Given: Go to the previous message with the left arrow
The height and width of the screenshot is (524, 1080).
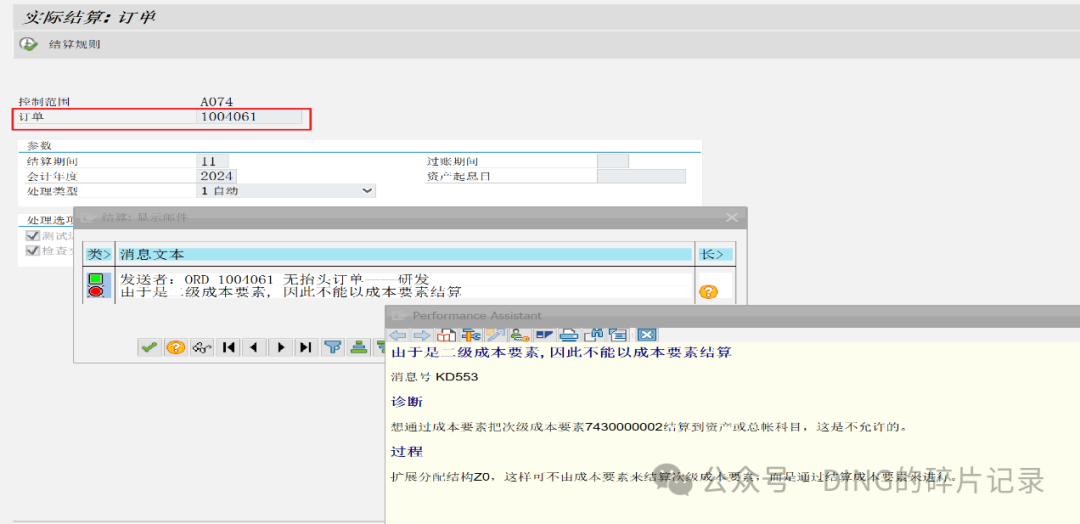Looking at the screenshot, I should point(253,348).
